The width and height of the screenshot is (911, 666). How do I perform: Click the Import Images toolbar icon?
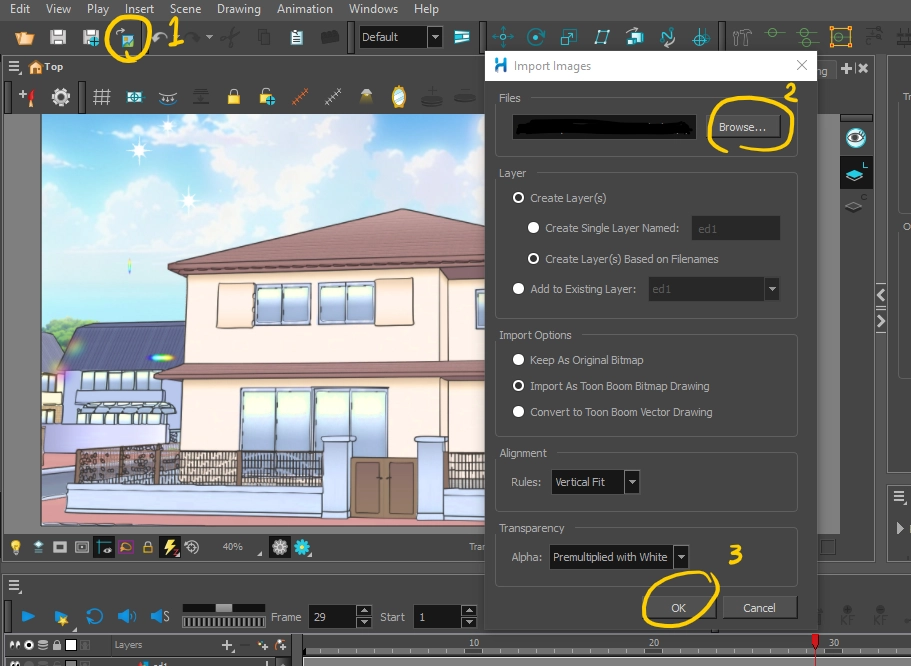[125, 38]
